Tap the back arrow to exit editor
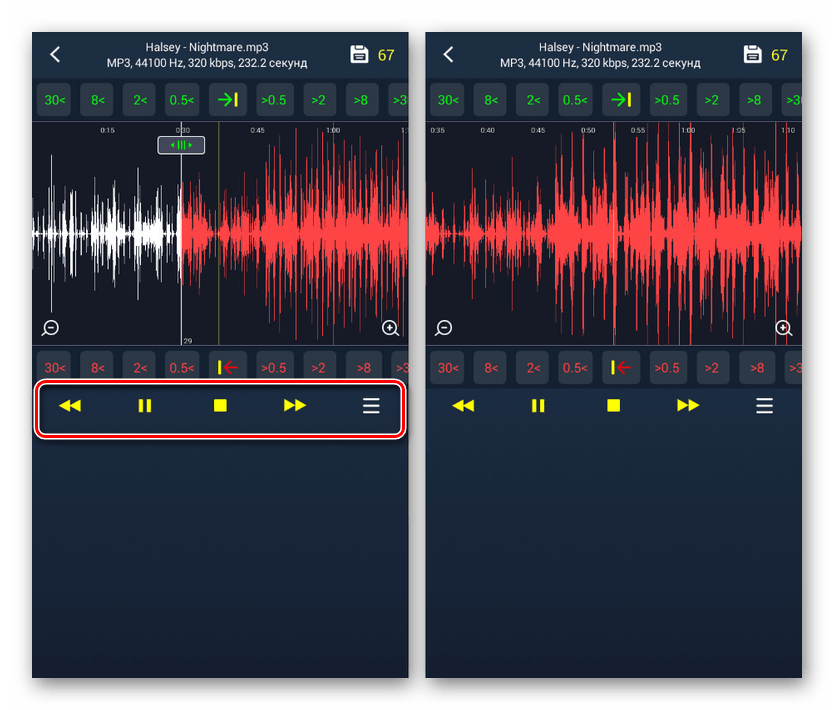834x710 pixels. pos(55,54)
